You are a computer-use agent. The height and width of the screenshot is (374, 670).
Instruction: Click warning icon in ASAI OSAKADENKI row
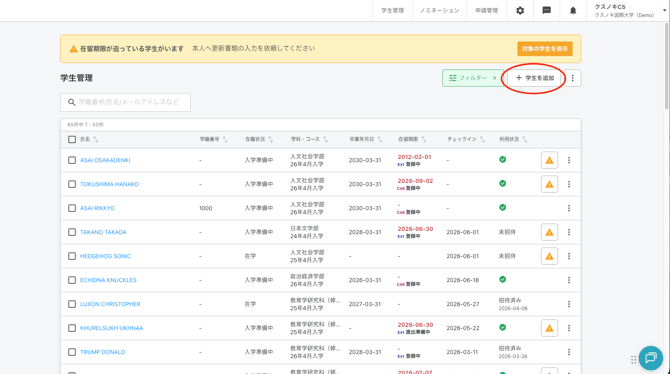549,160
